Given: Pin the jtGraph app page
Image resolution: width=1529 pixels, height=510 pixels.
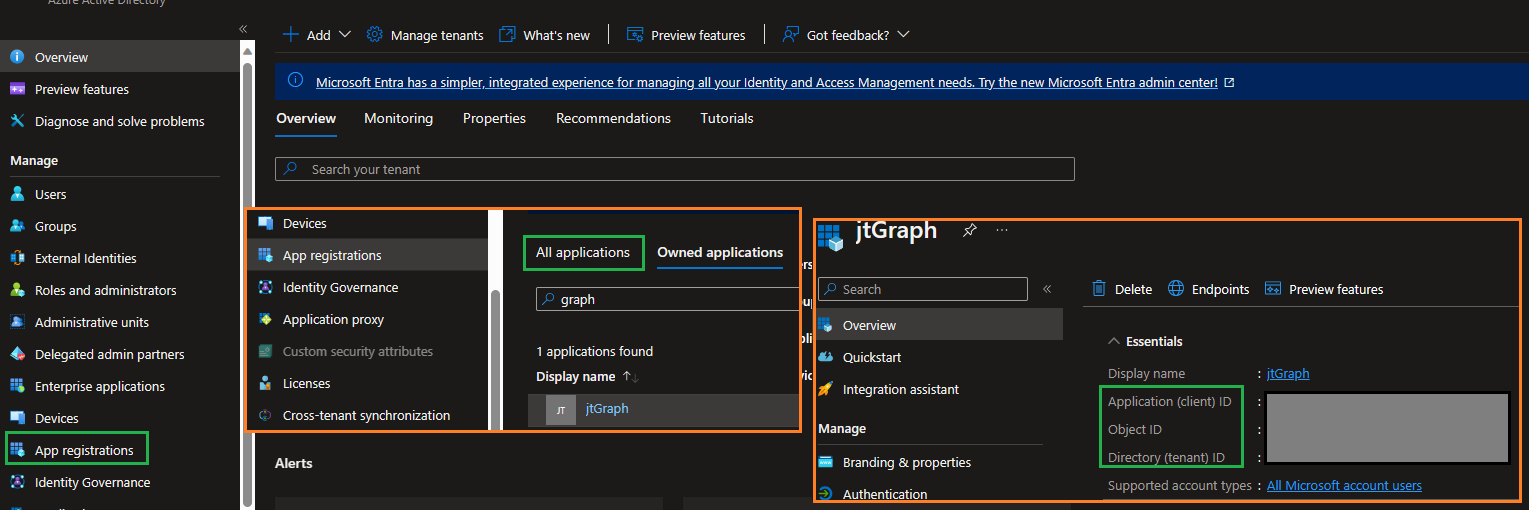Looking at the screenshot, I should click(969, 230).
